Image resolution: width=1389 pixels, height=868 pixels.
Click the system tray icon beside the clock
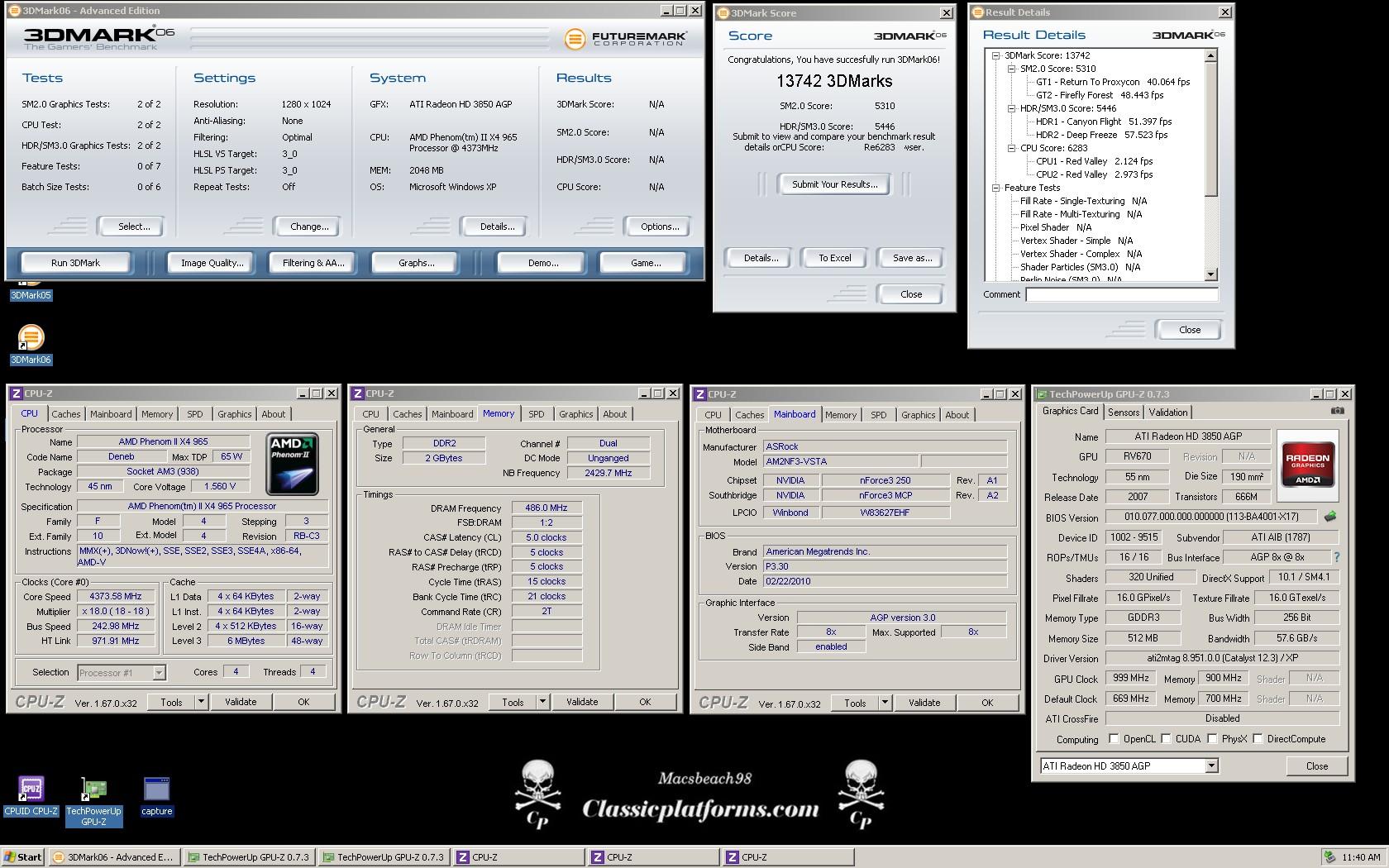click(1329, 857)
